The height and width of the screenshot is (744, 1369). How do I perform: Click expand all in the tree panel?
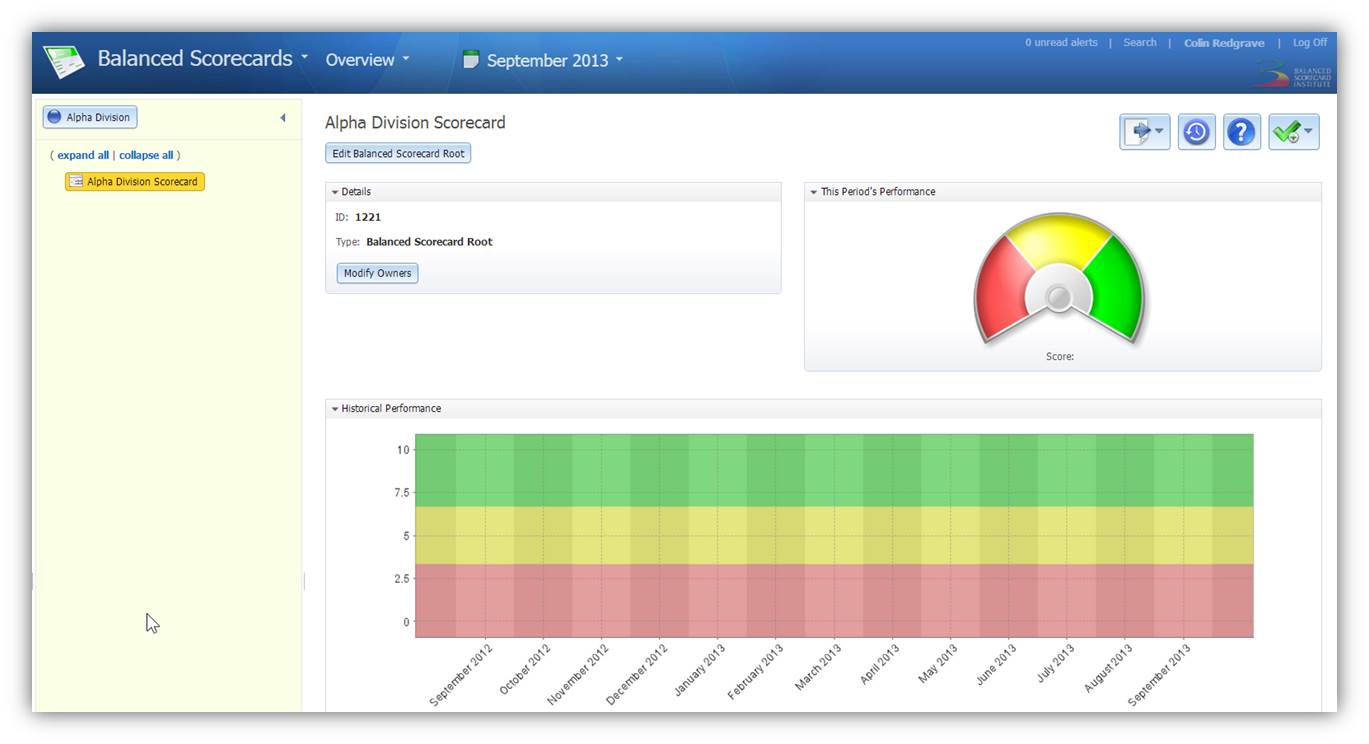(83, 155)
